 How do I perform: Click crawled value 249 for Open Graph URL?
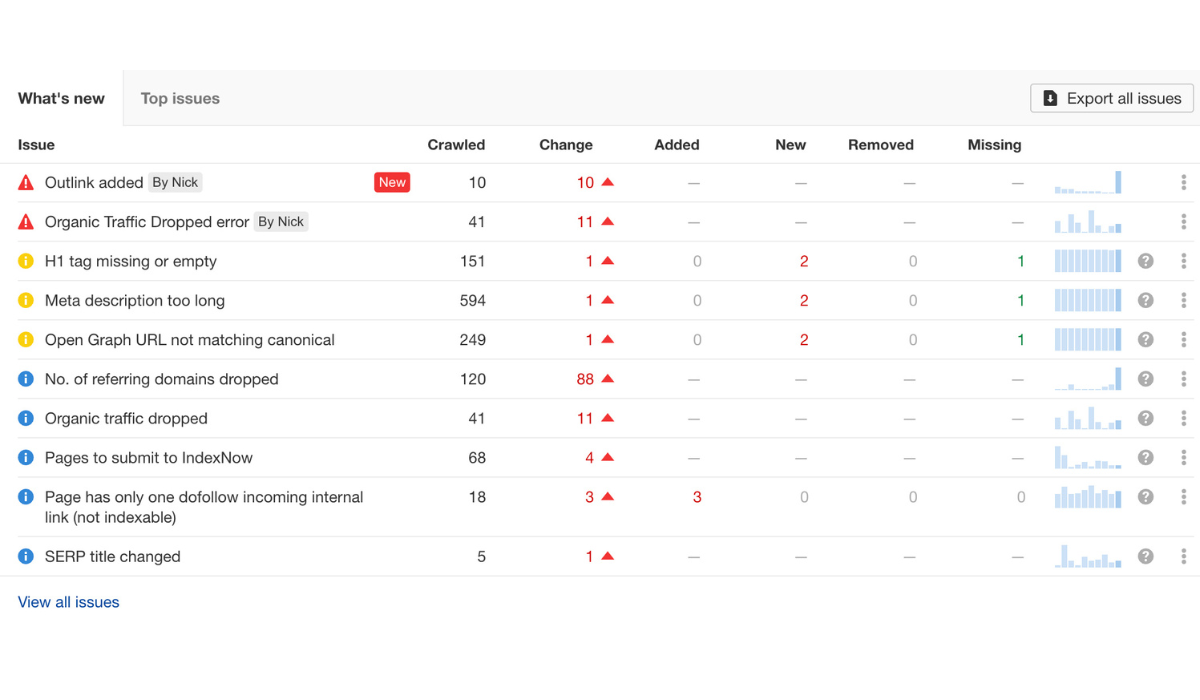click(473, 340)
